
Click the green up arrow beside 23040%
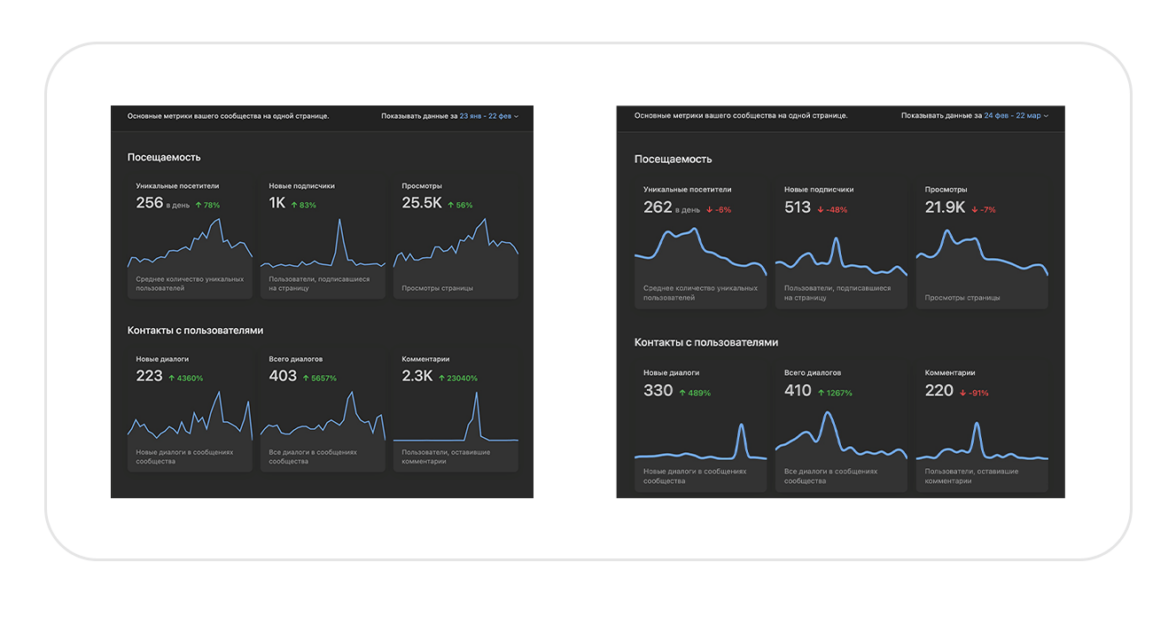[x=441, y=378]
